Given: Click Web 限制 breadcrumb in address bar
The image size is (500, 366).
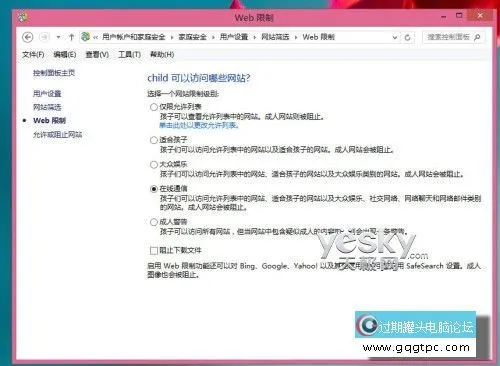Looking at the screenshot, I should 319,37.
